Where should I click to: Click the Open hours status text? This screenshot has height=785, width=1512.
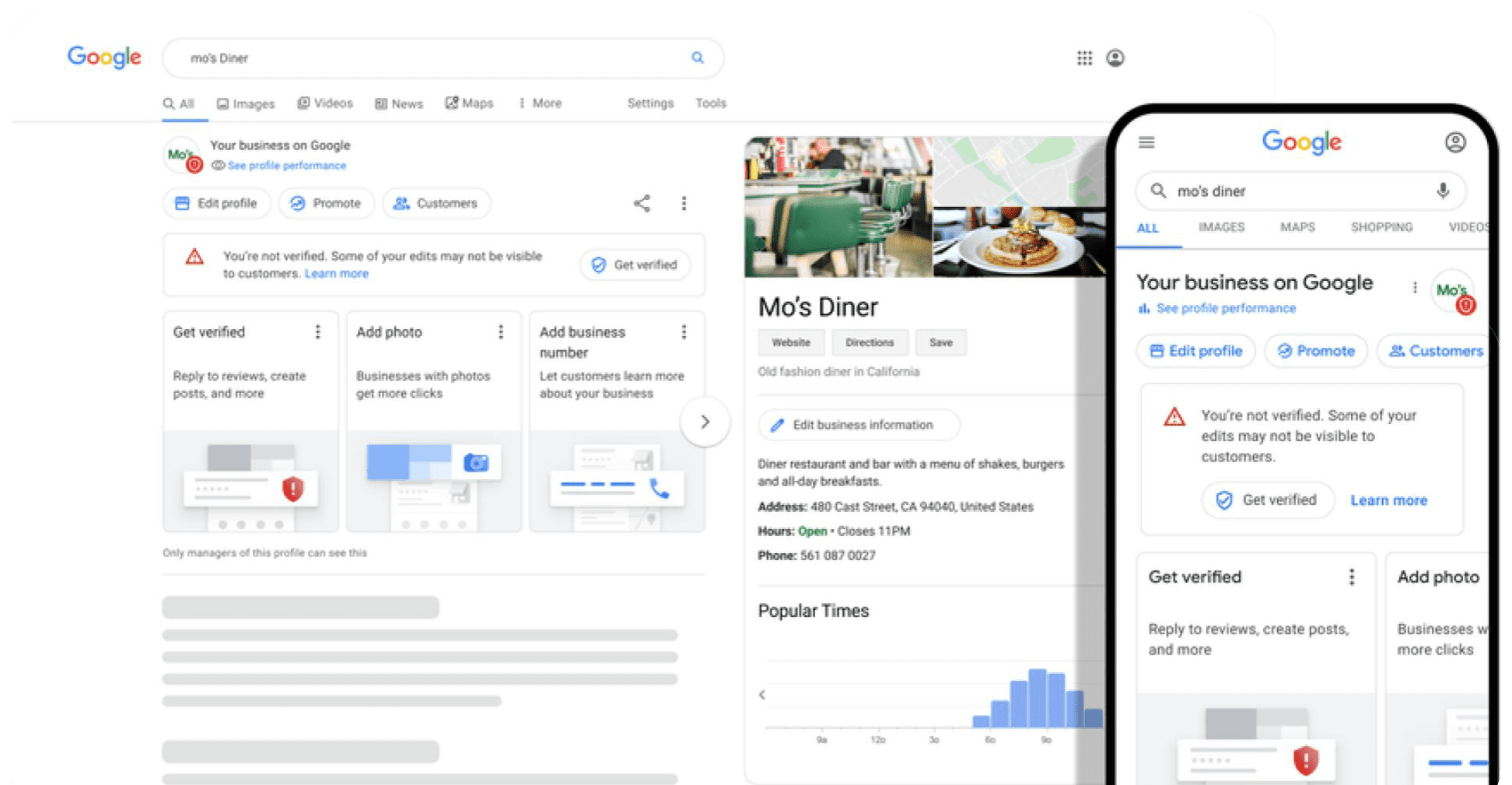coord(812,531)
